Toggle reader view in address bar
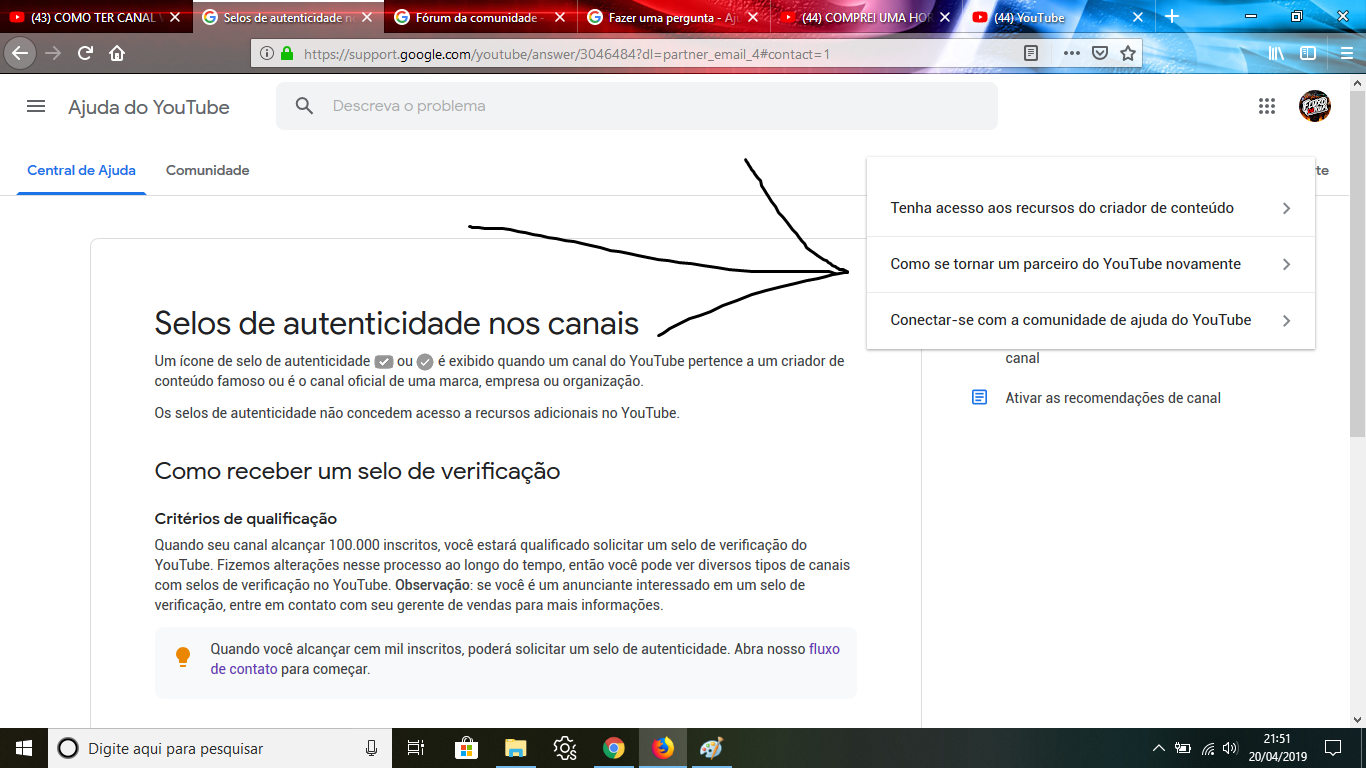Screen dimensions: 1366x768 pos(1031,54)
